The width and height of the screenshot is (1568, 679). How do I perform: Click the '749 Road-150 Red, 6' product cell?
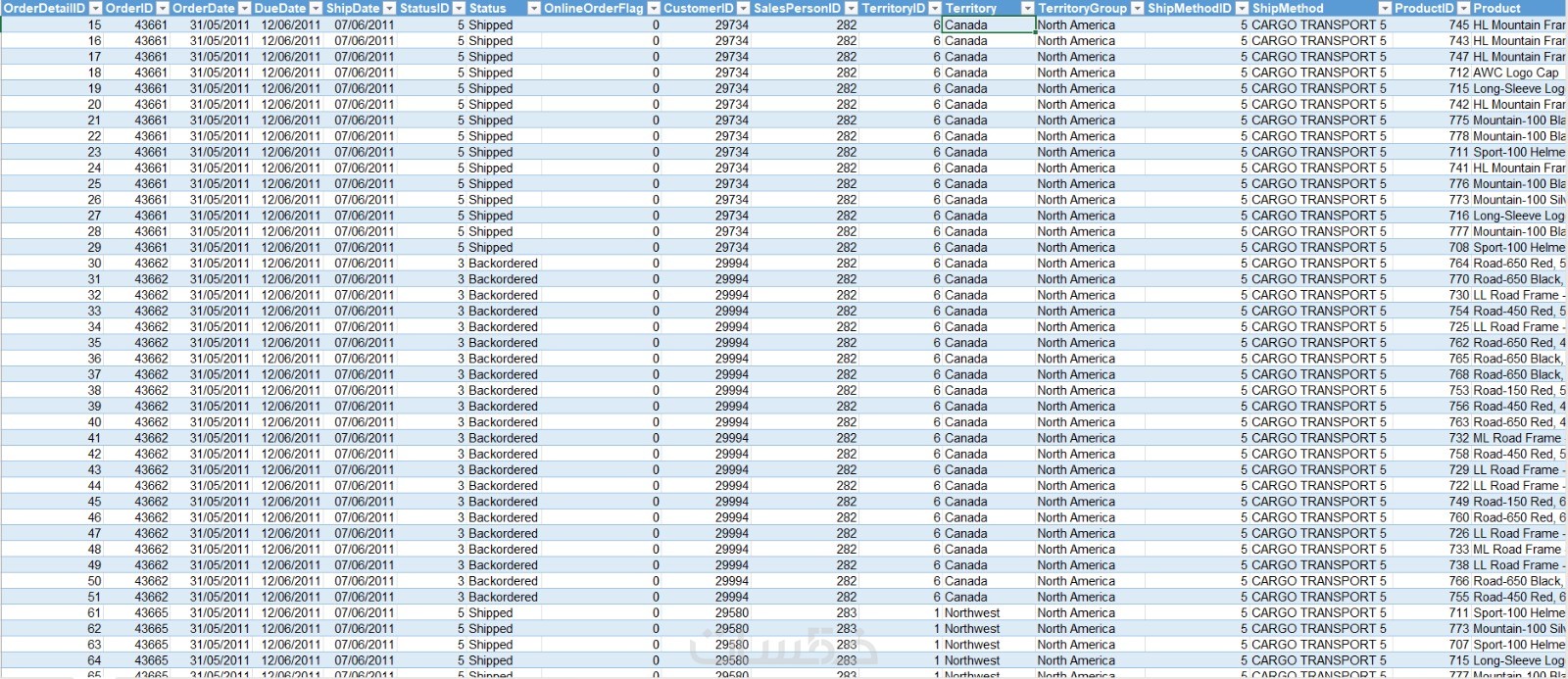tap(1507, 501)
